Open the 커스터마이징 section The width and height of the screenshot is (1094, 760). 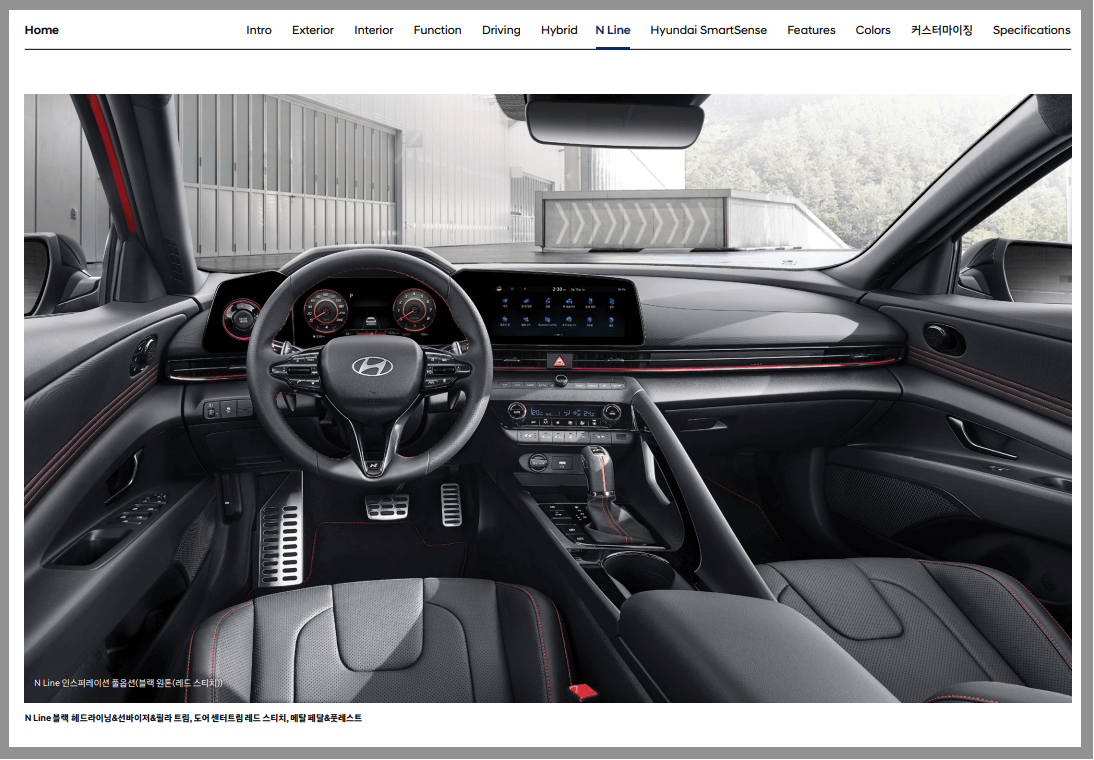coord(941,30)
